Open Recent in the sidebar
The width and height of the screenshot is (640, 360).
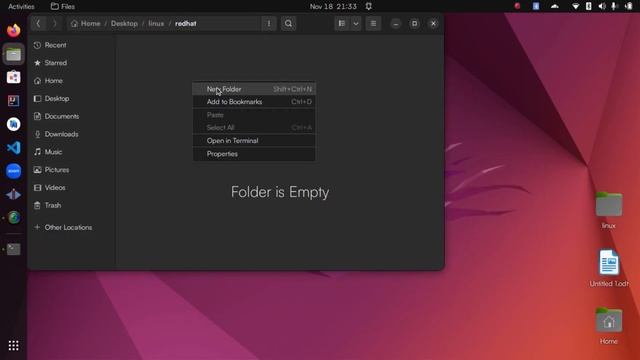(71, 45)
